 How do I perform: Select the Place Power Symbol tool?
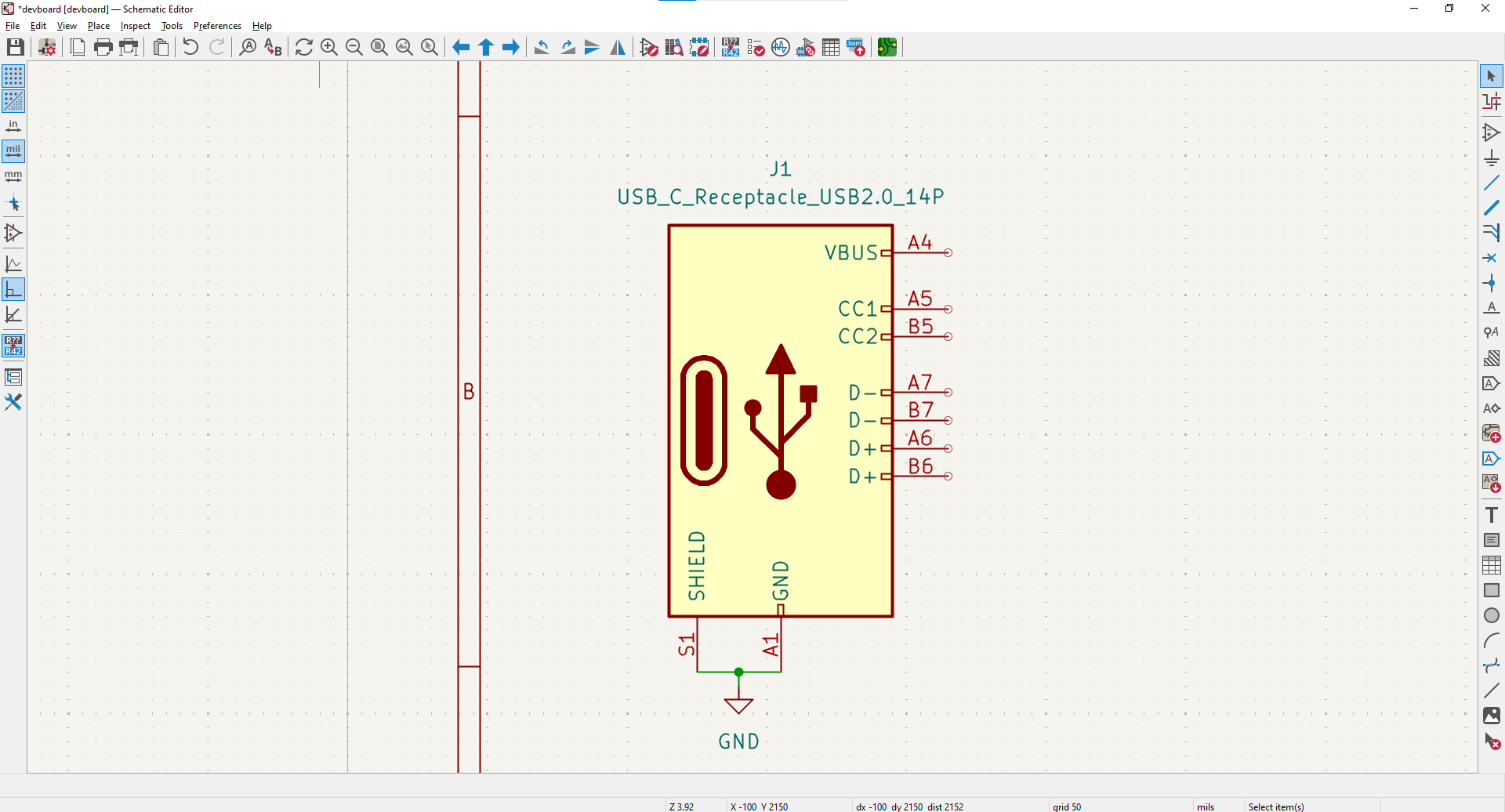point(1491,158)
